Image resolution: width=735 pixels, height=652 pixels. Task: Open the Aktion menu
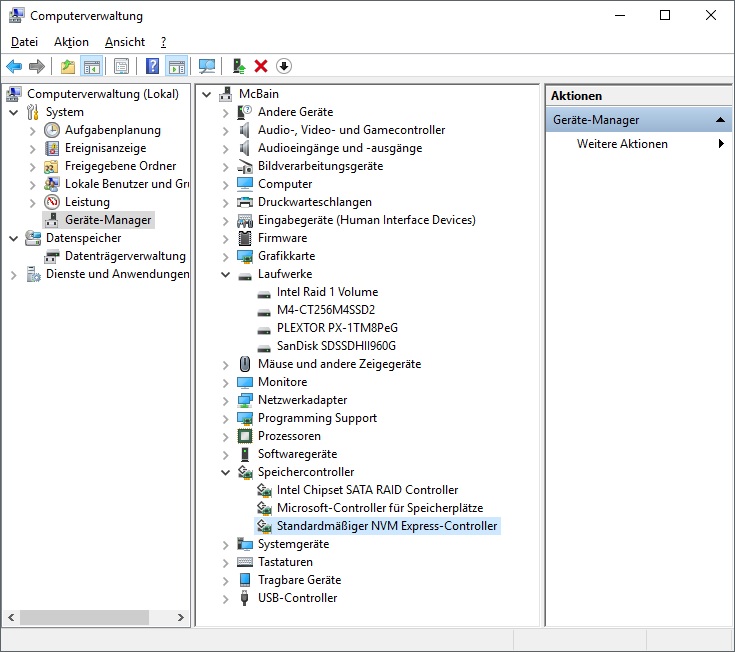[71, 42]
